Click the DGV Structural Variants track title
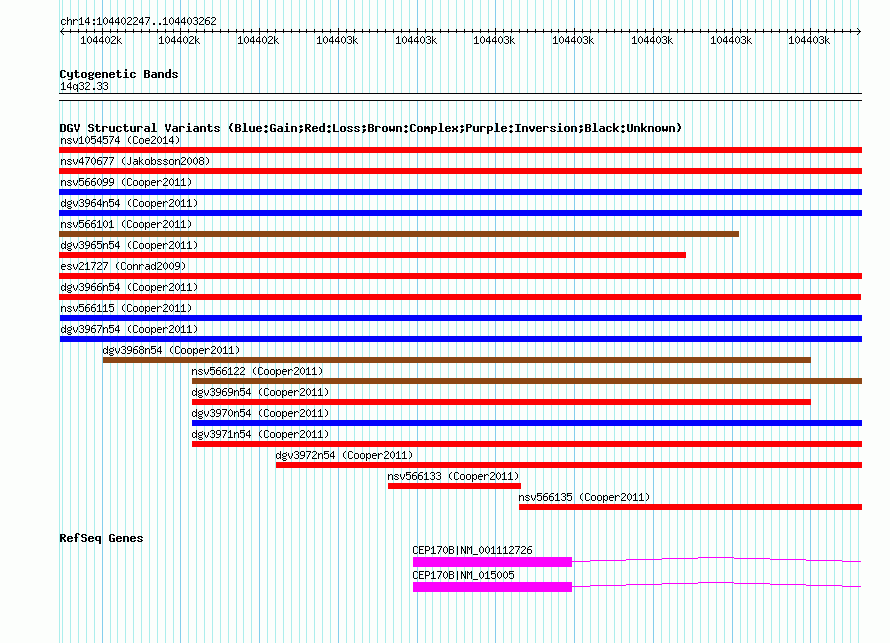Viewport: 890px width, 643px height. point(371,128)
